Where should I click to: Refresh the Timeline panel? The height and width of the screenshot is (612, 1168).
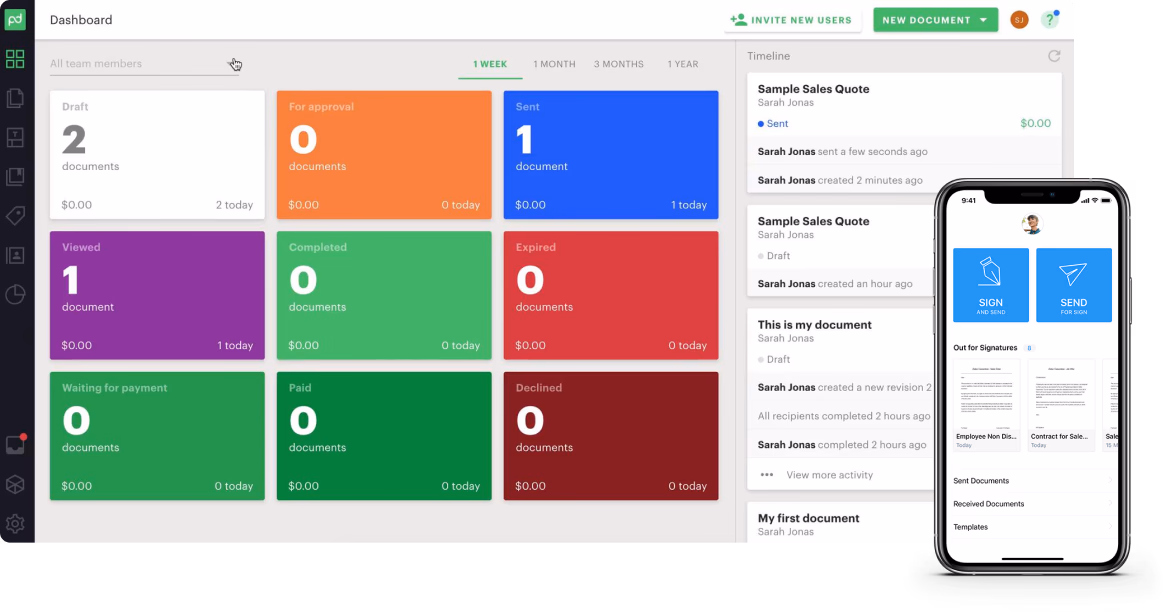pos(1054,57)
